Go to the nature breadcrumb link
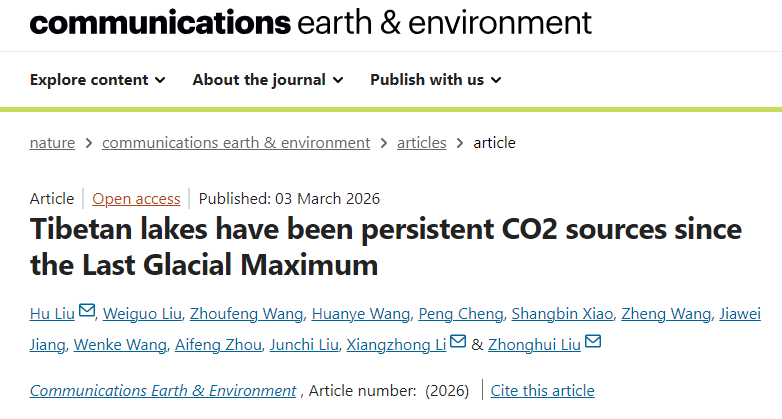782x419 pixels. tap(52, 143)
